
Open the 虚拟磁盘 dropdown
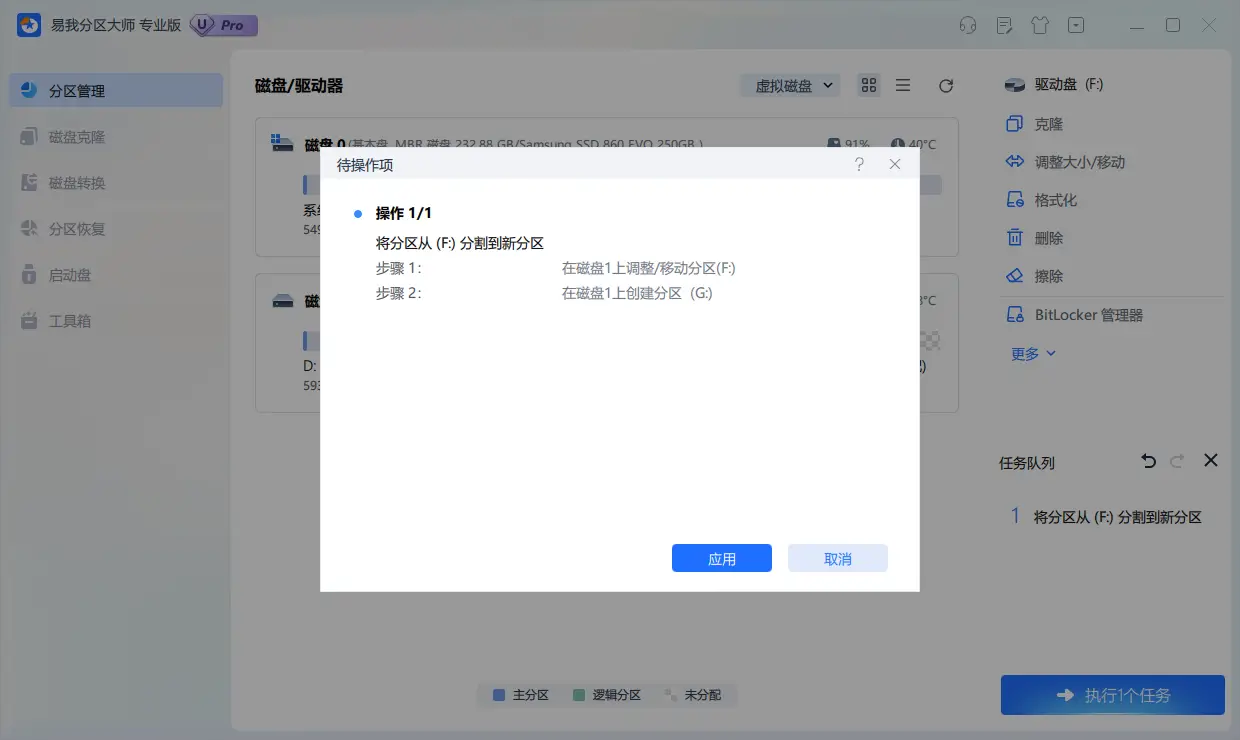(x=790, y=85)
